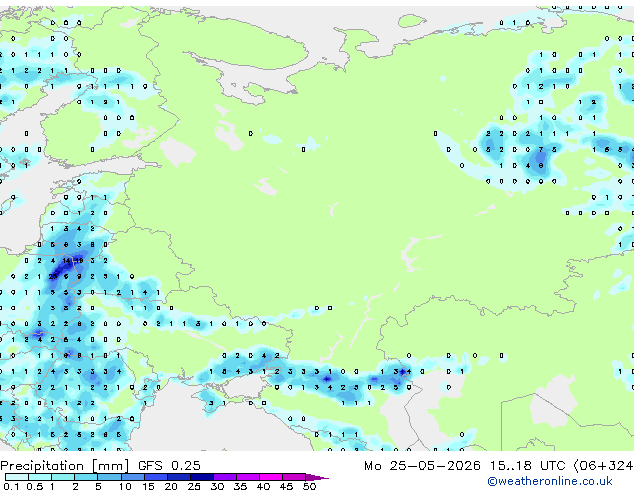634x490 pixels.
Task: Click the 10–15 mm legend color swatch
Action: click(x=133, y=477)
